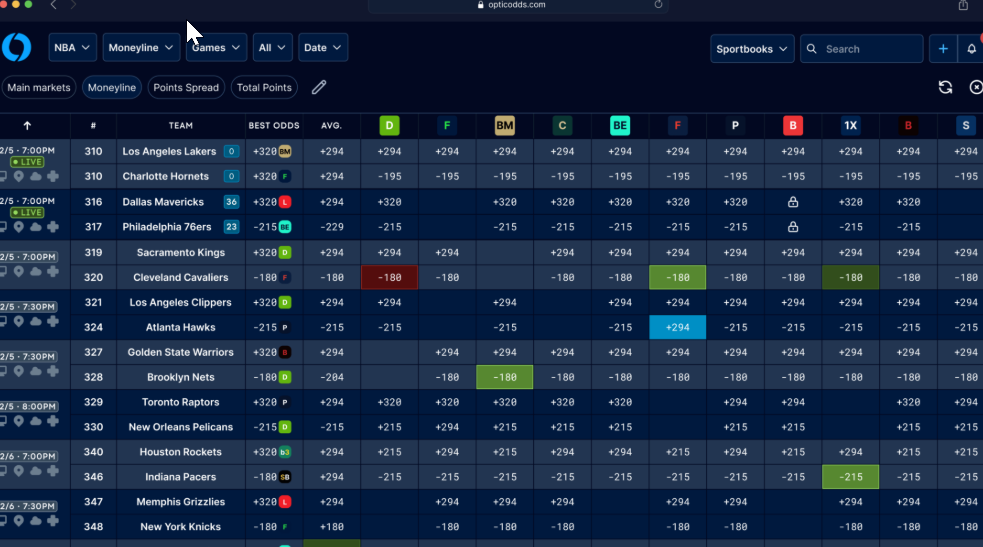Image resolution: width=983 pixels, height=547 pixels.
Task: Open the location pin for Lakers vs Hornets
Action: (19, 177)
